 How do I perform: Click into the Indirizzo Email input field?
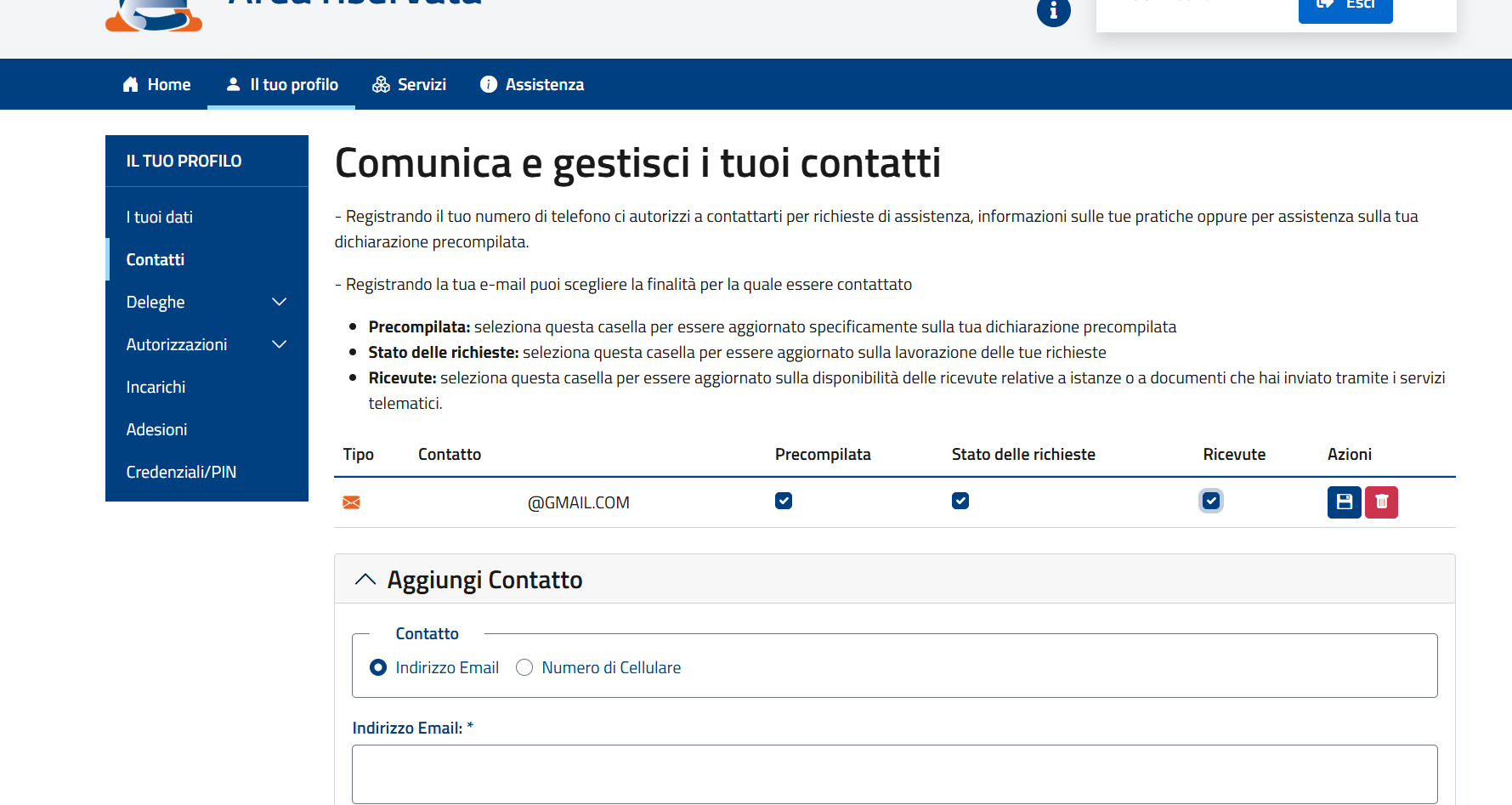(894, 774)
